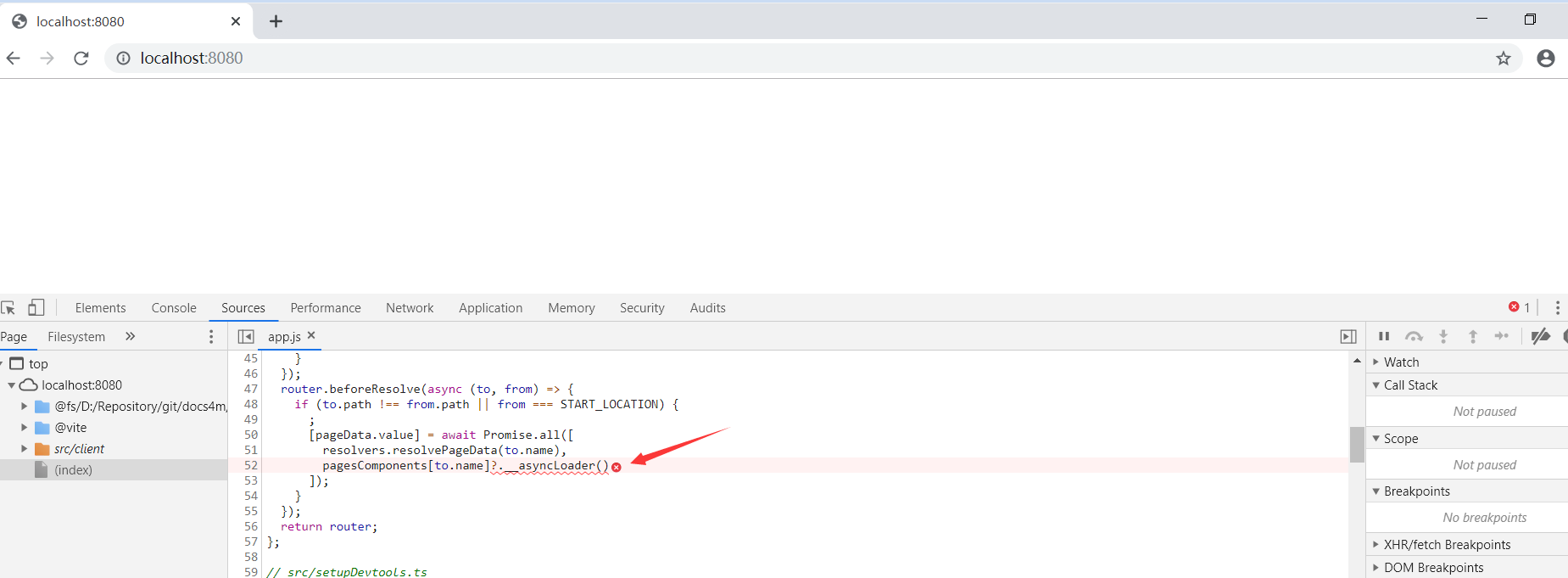Hide the navigator sidebar

pos(246,337)
